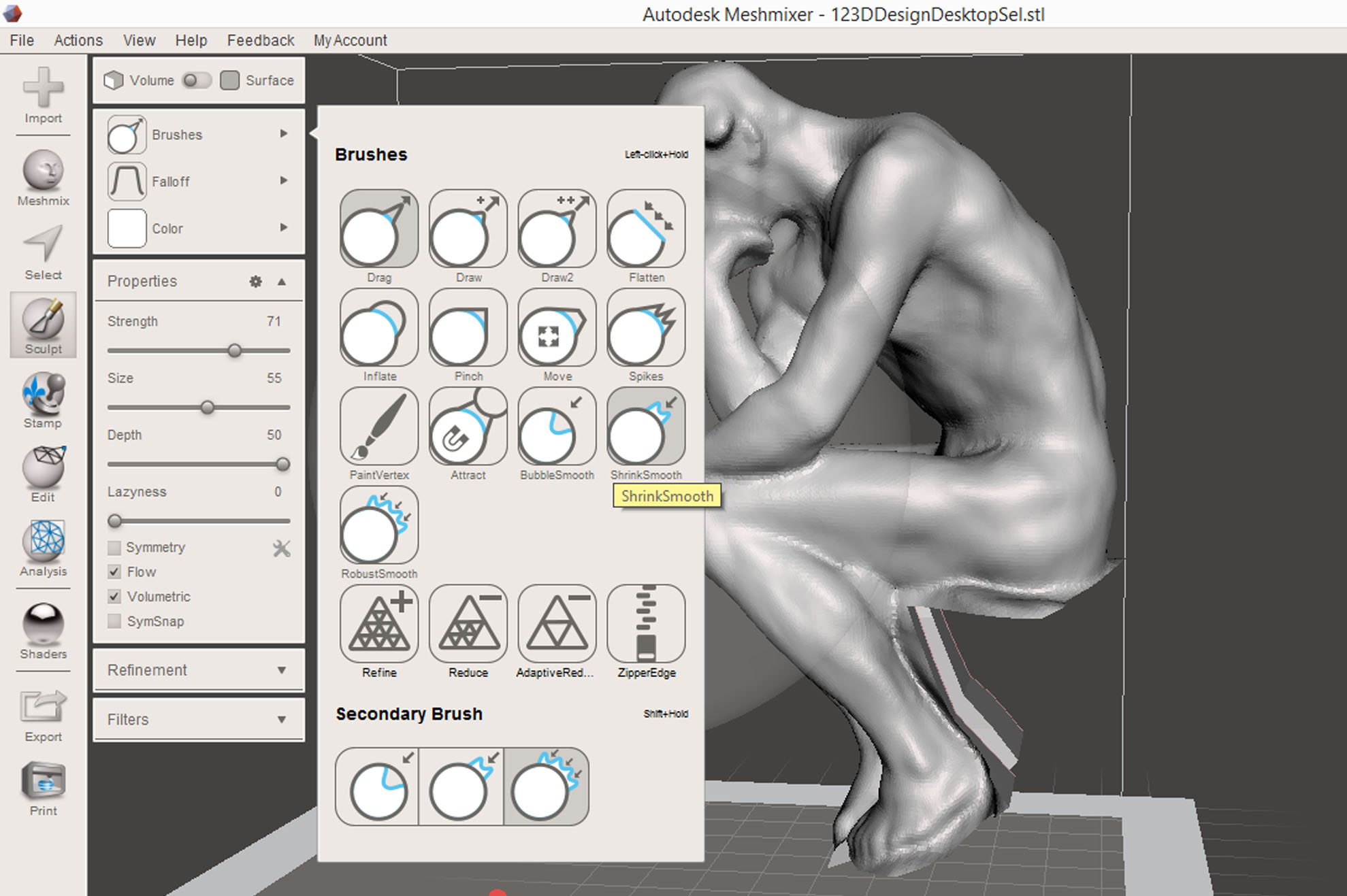
Task: Select the Drag brush
Action: click(x=379, y=229)
